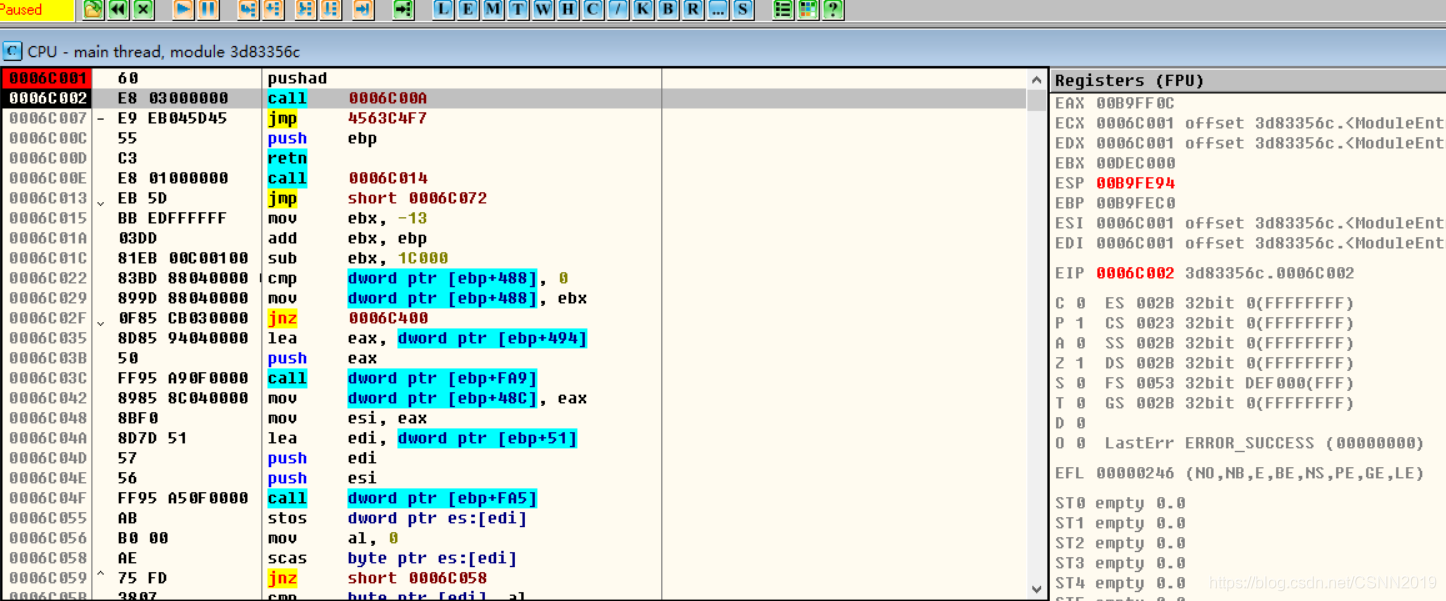Click the CPU window system icon

12,51
